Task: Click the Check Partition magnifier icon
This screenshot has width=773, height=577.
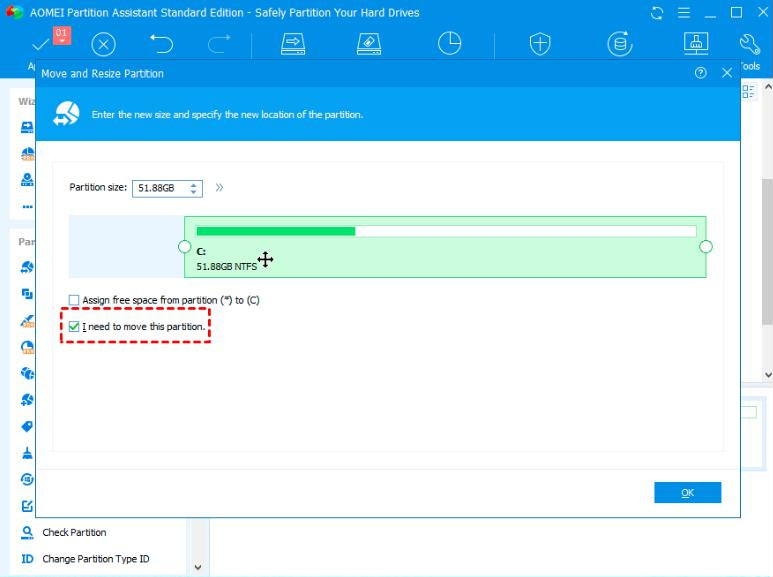Action: 27,533
